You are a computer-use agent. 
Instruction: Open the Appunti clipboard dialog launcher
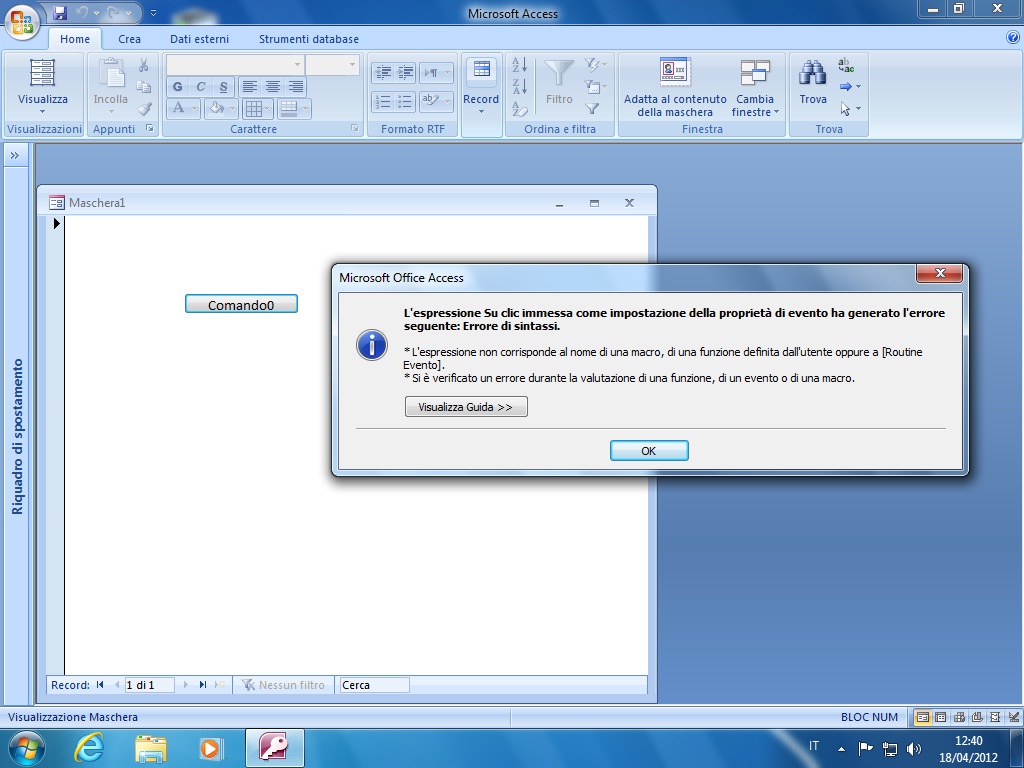[150, 129]
